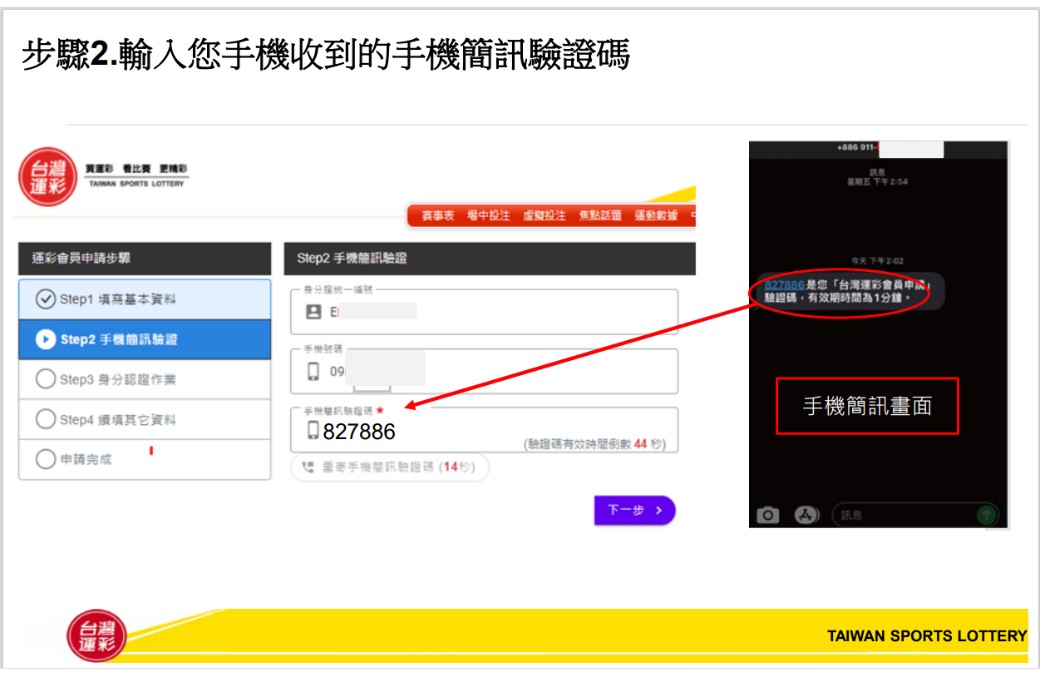Click the play circle icon next to Step2
The image size is (1040, 700).
45,339
